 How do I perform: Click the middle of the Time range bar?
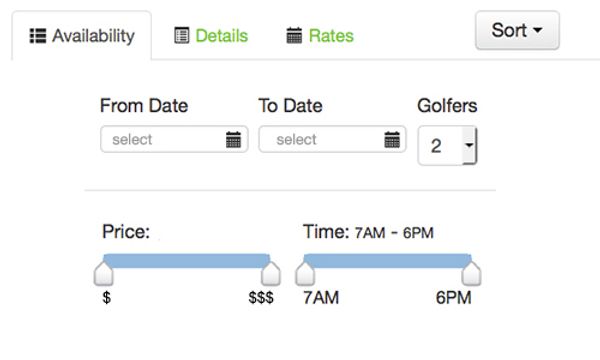click(x=388, y=261)
